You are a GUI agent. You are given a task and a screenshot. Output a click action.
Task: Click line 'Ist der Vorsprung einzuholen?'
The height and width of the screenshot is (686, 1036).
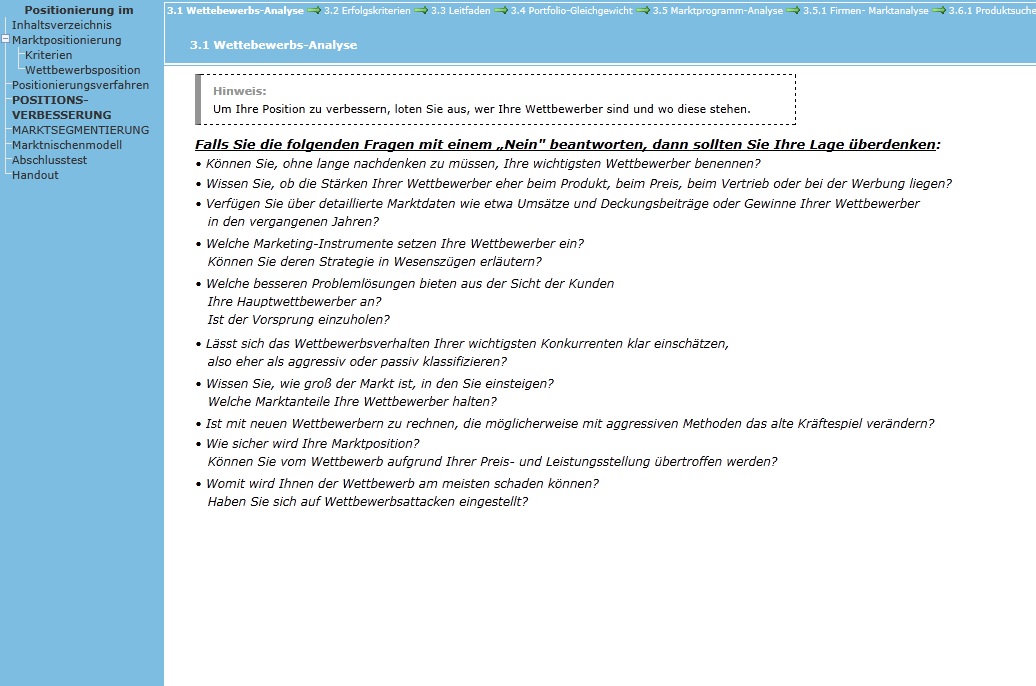coord(299,320)
